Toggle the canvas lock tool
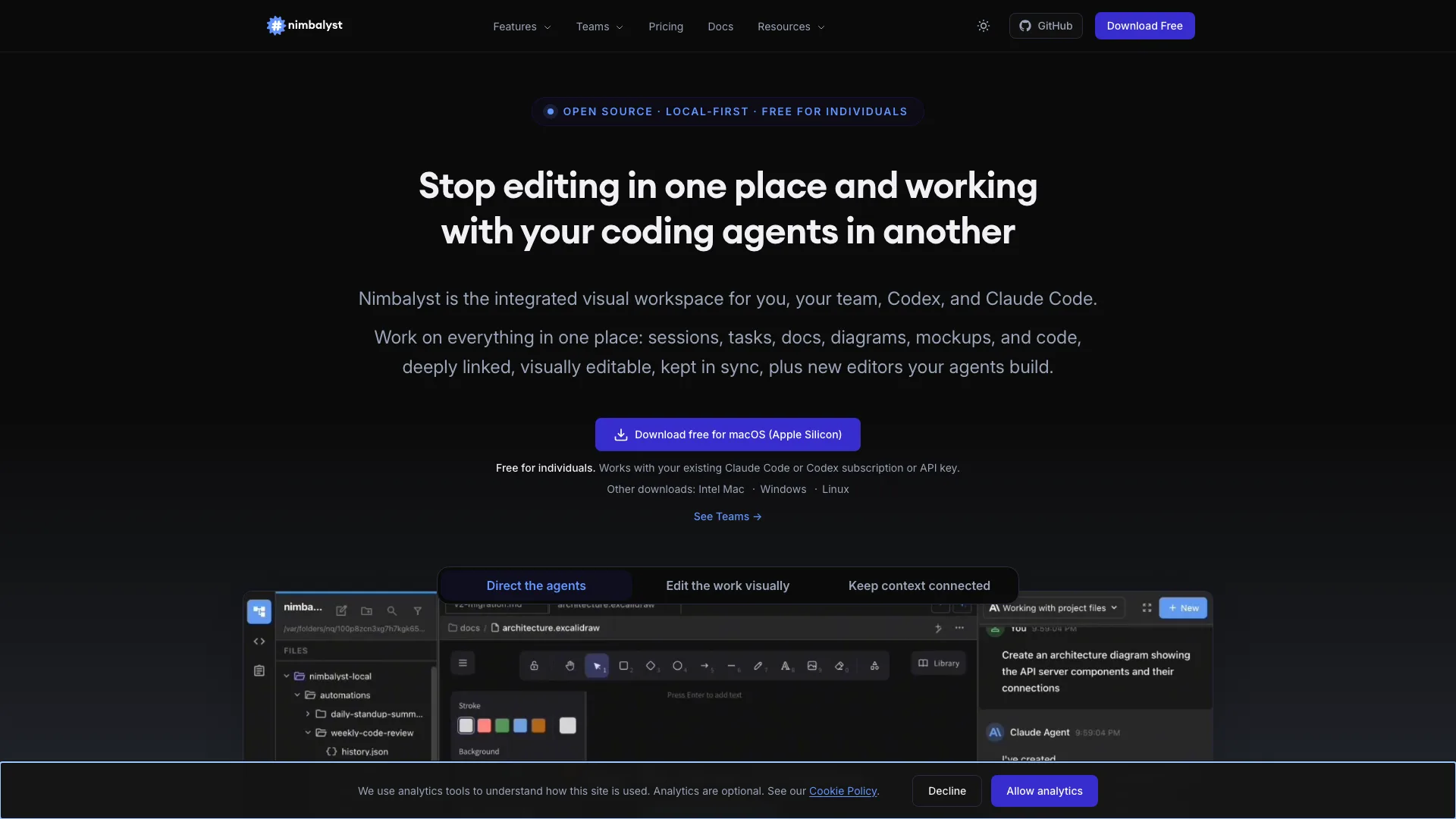The height and width of the screenshot is (819, 1456). (x=534, y=666)
